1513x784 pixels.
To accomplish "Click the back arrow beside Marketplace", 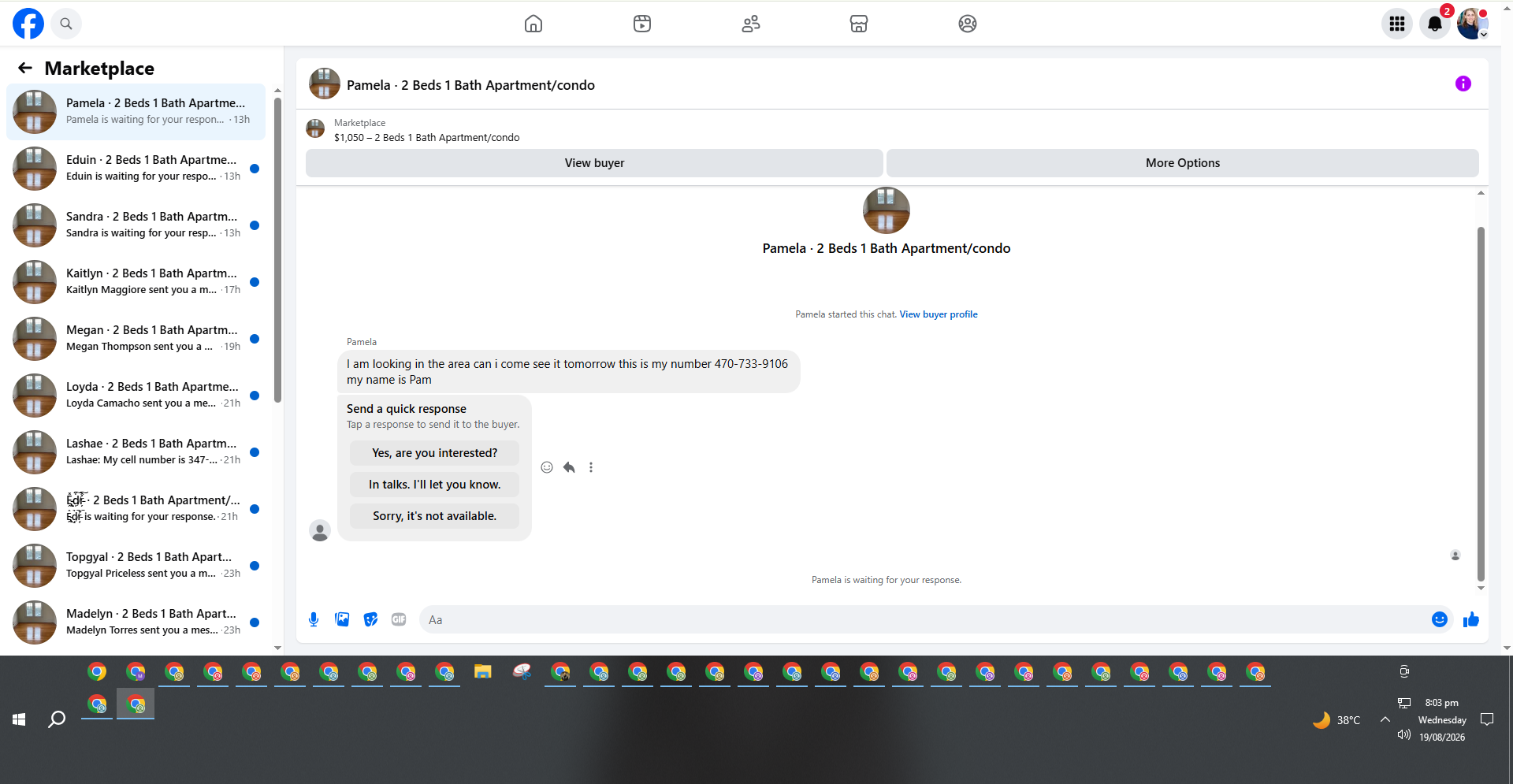I will [25, 69].
